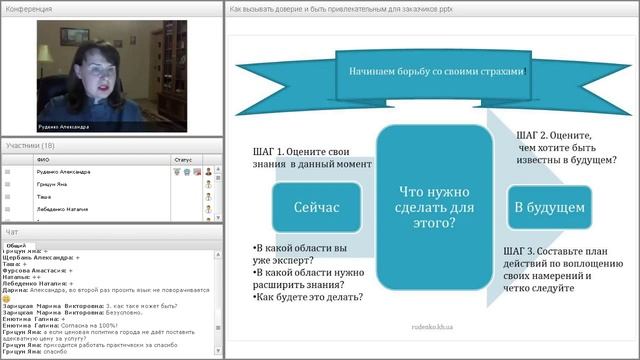Click the 'Что нужно сделать для этого?' box
Viewport: 640px width, 360px height.
(x=434, y=207)
